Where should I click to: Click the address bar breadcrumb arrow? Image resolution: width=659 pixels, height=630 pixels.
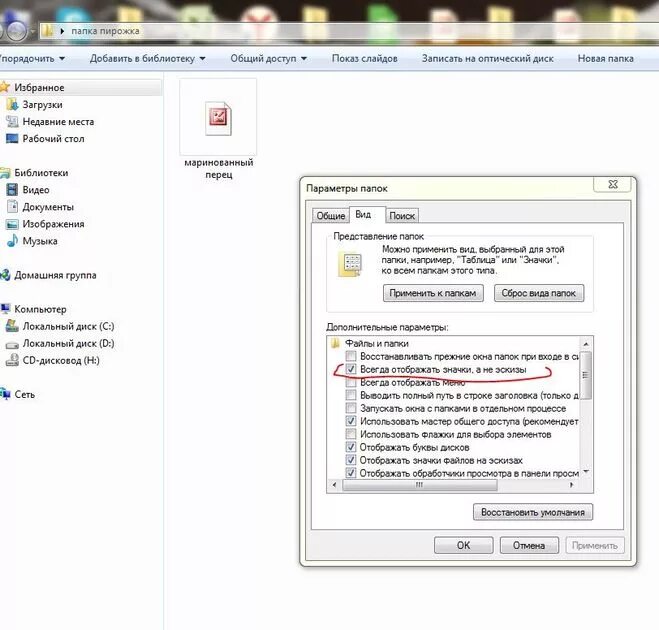coord(62,31)
